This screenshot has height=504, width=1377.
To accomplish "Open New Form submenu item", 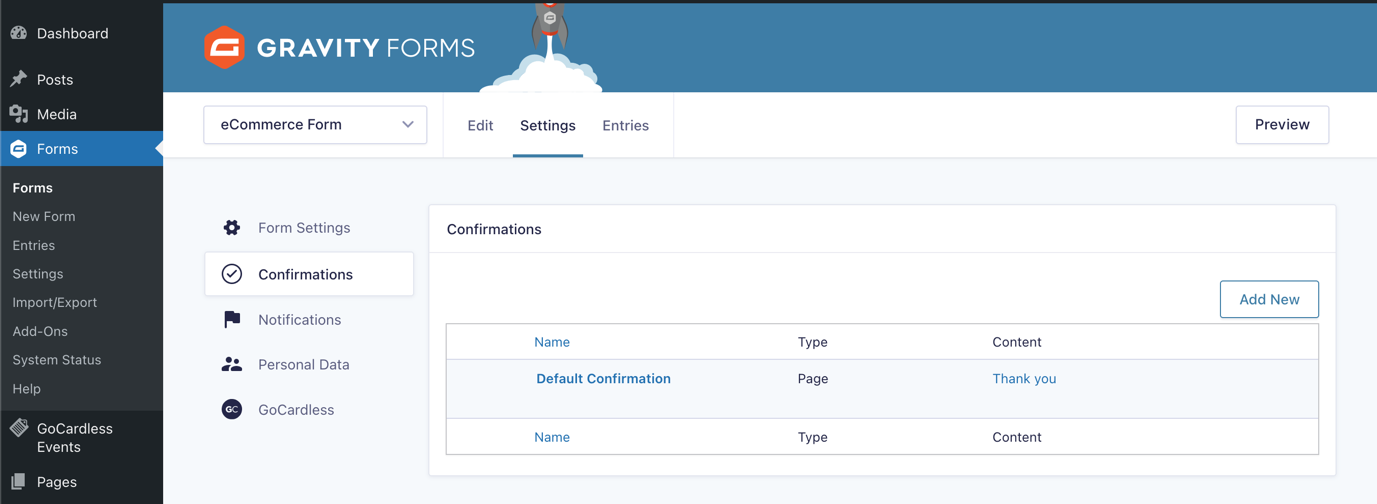I will pyautogui.click(x=44, y=216).
